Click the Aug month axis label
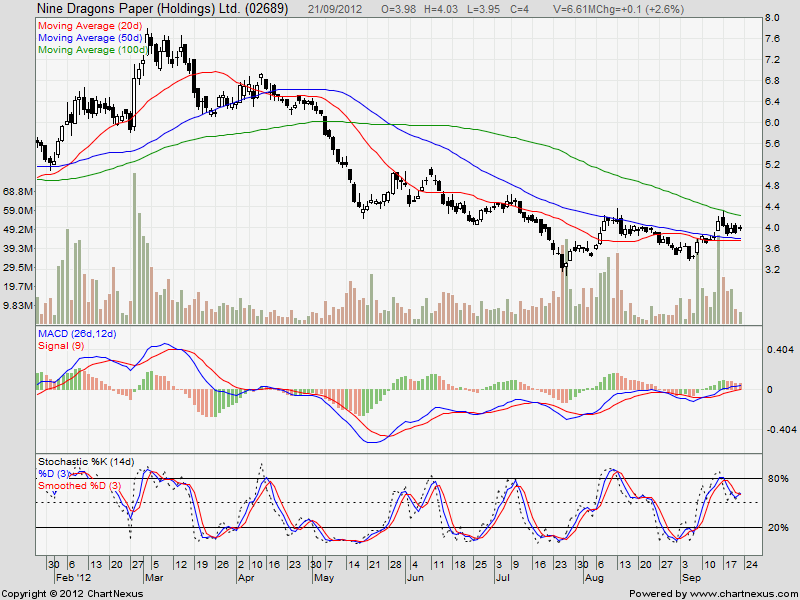Screen dimensions: 800x600 click(x=594, y=578)
